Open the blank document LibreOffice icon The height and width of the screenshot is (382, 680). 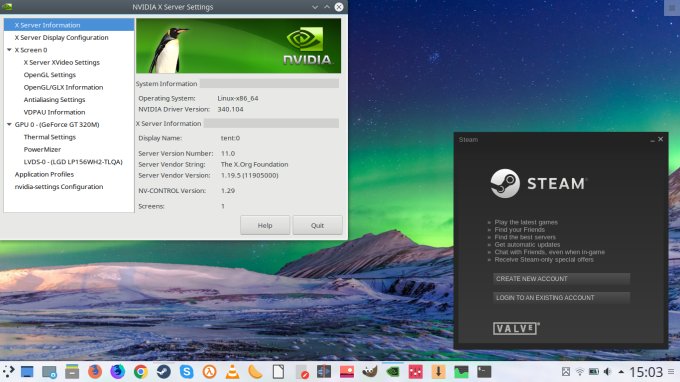tap(278, 372)
